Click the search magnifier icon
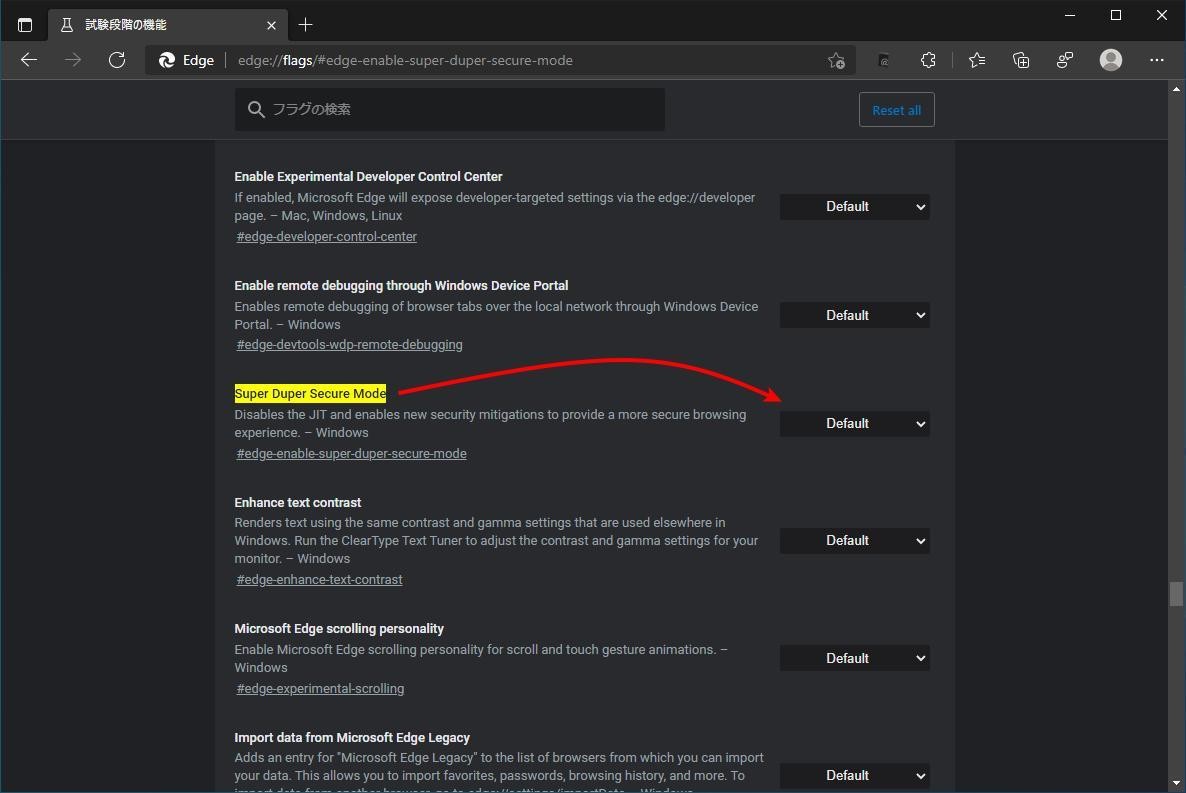This screenshot has height=793, width=1186. point(256,110)
